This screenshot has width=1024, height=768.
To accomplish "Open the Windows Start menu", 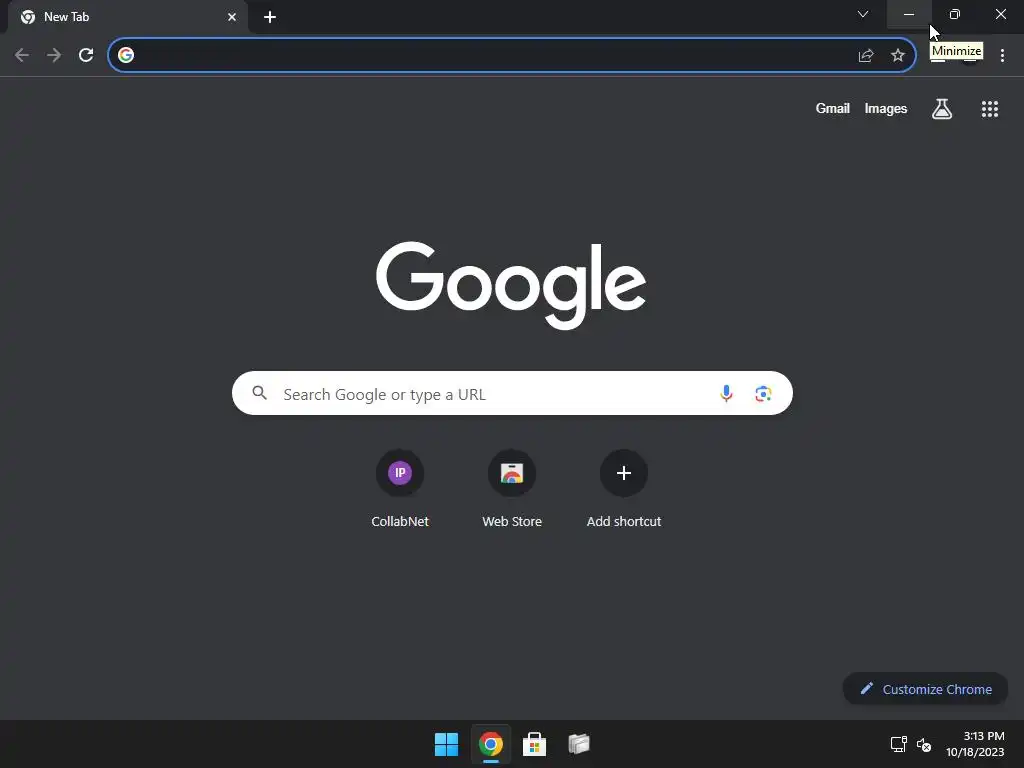I will coord(447,744).
